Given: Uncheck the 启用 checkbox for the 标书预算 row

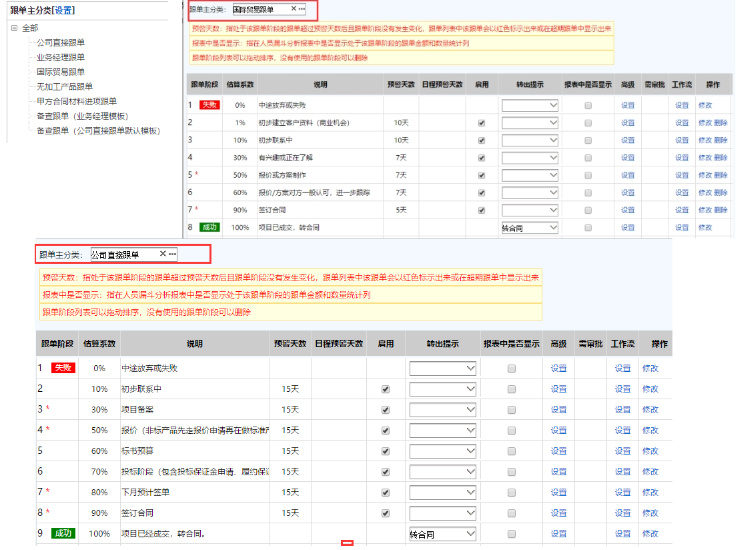Looking at the screenshot, I should pos(385,451).
